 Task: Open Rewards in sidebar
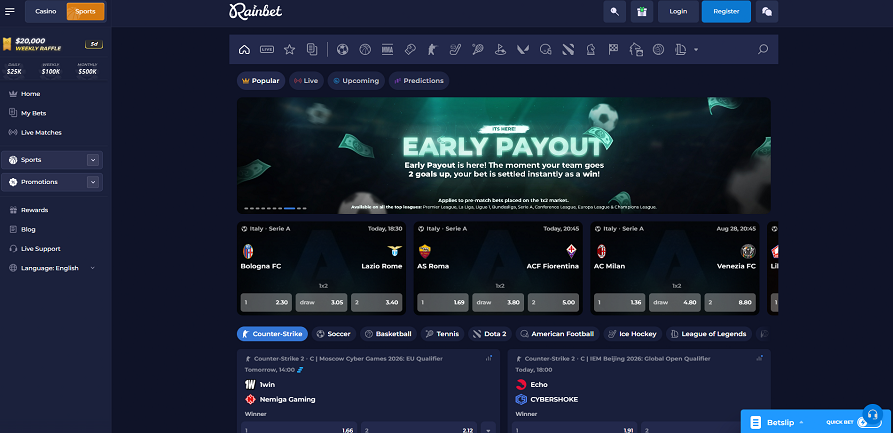click(x=34, y=210)
